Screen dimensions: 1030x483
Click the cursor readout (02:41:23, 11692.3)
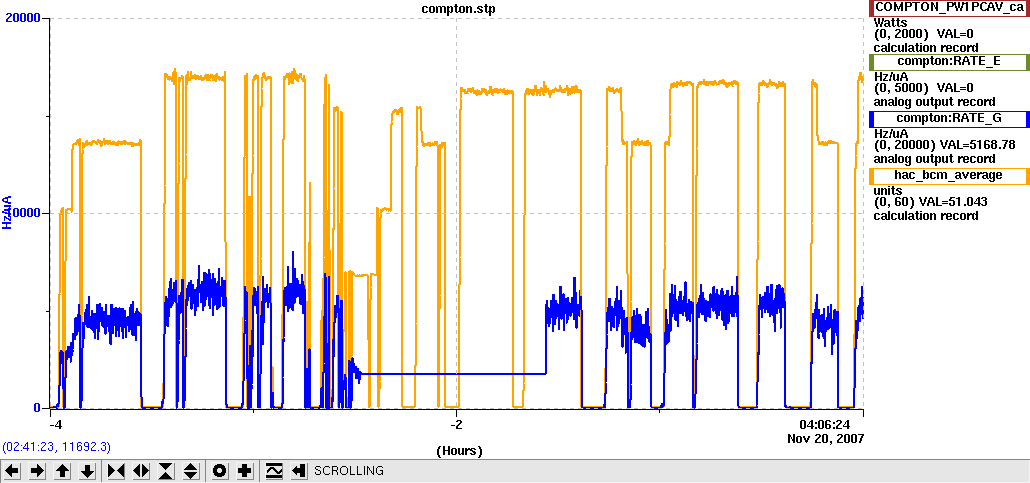56,447
